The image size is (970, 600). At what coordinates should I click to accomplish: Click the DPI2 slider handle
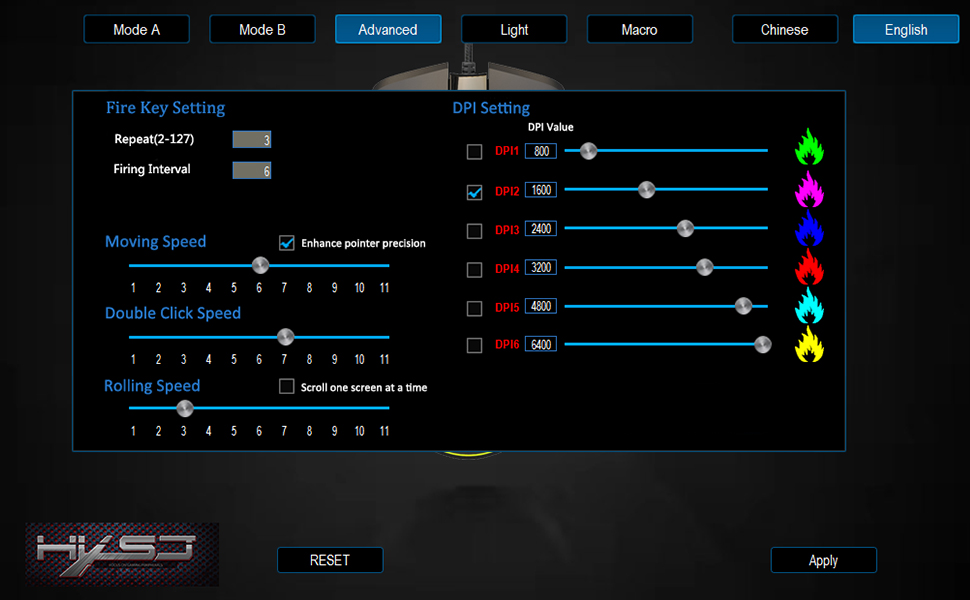[646, 189]
